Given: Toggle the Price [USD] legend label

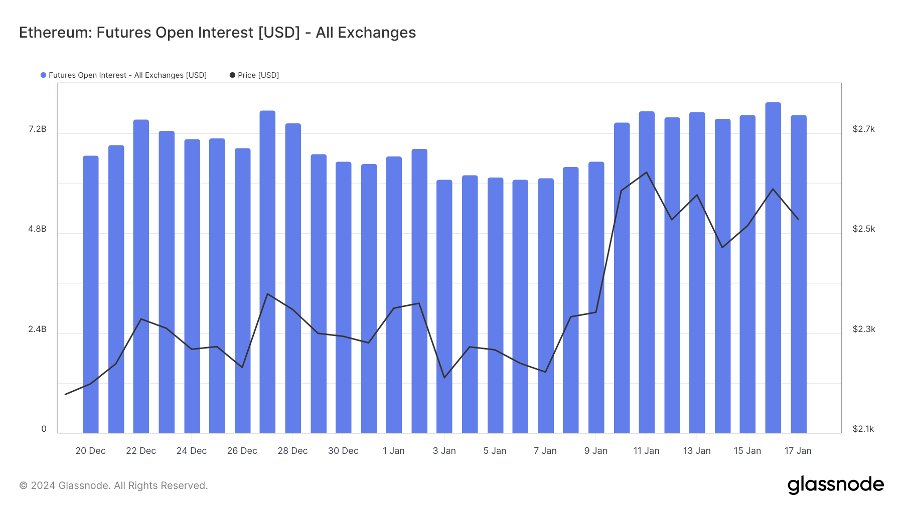Looking at the screenshot, I should pyautogui.click(x=258, y=76).
